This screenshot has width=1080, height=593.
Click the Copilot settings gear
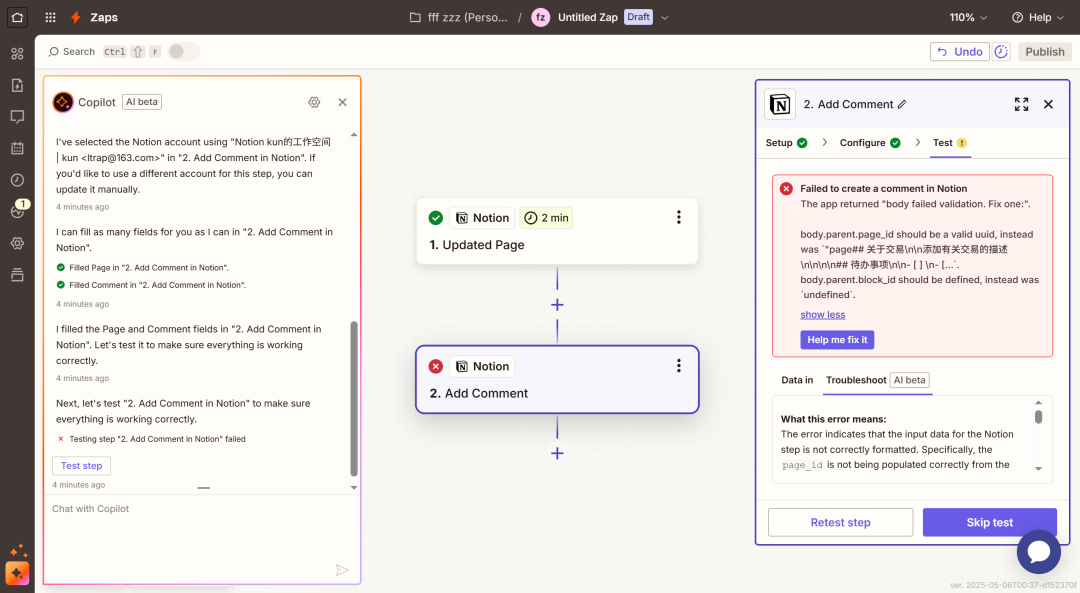click(x=314, y=102)
